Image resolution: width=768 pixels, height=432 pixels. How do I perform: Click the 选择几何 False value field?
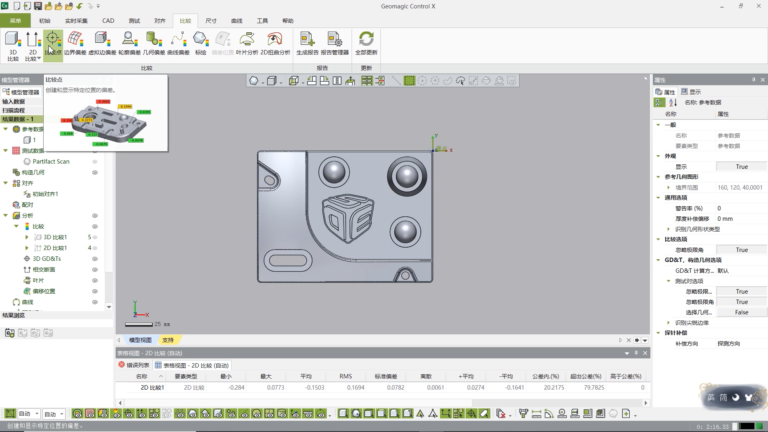tap(742, 312)
